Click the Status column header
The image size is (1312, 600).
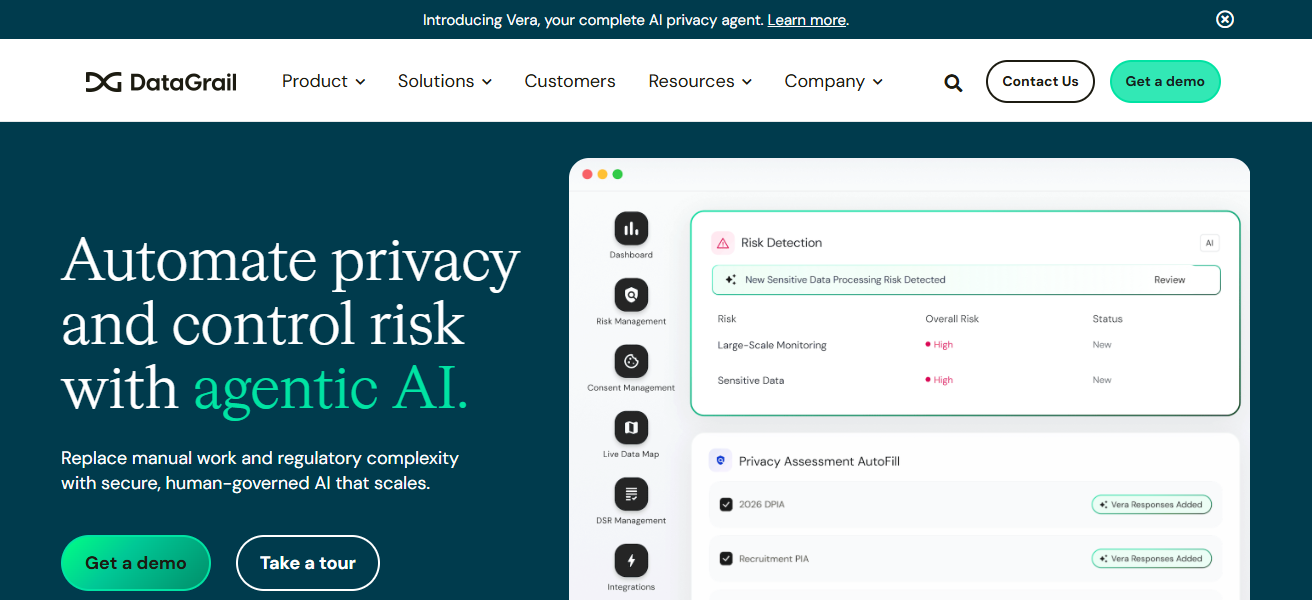1107,319
